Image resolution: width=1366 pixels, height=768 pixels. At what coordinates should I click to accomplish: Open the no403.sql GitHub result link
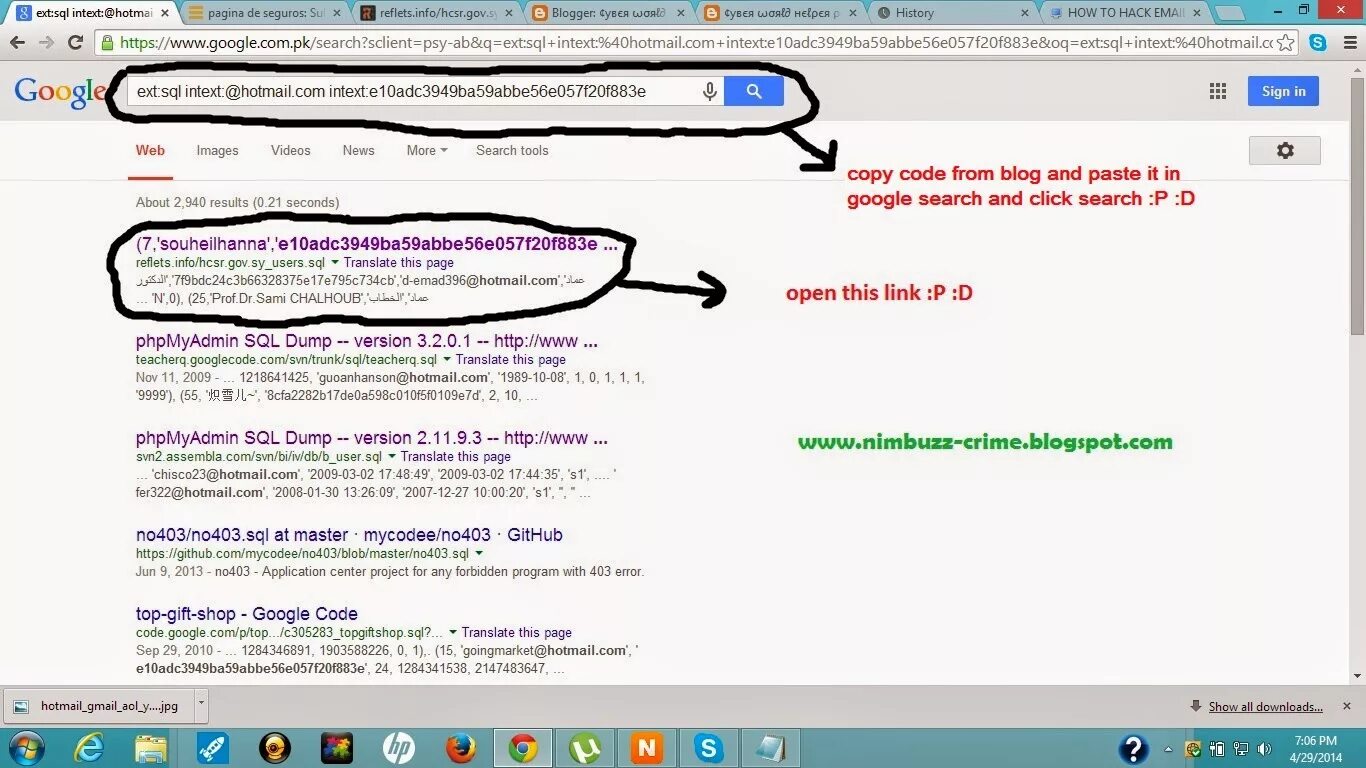(349, 535)
